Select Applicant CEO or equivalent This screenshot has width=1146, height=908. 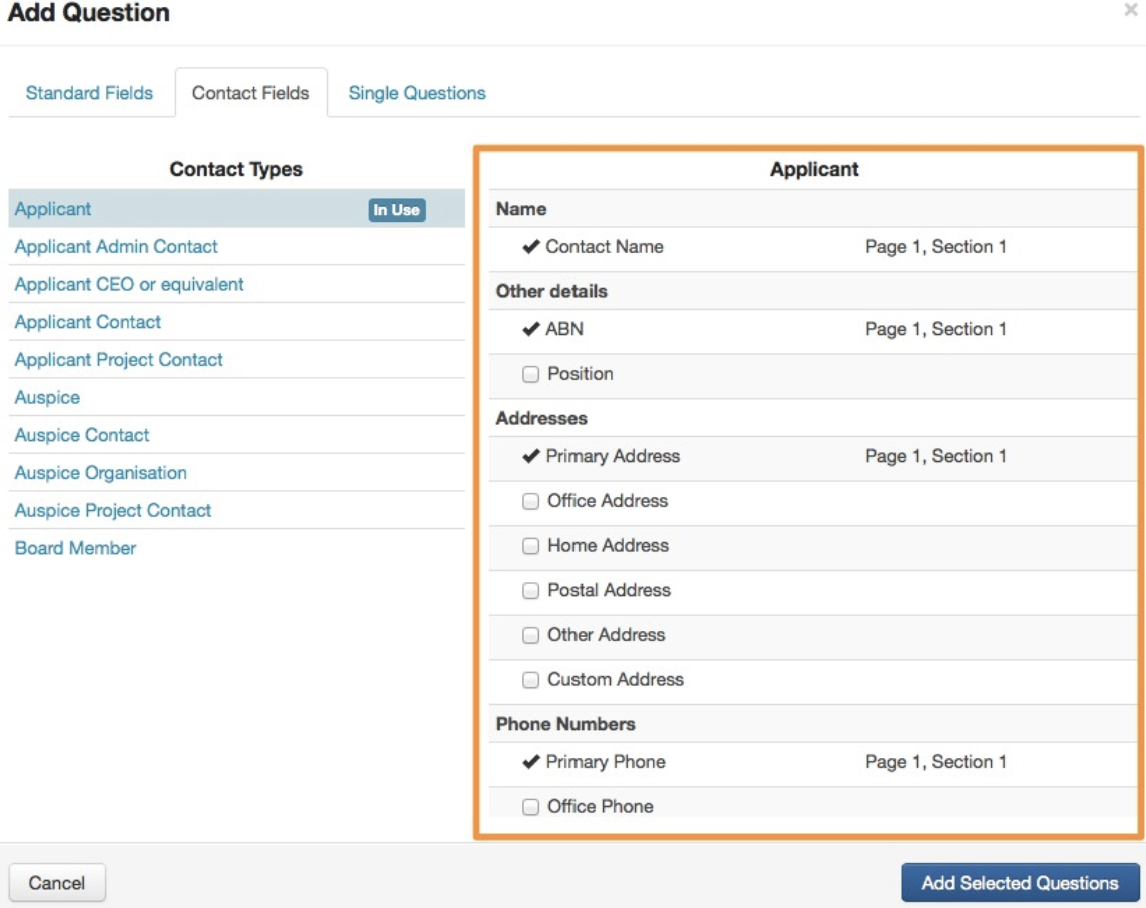(x=129, y=285)
